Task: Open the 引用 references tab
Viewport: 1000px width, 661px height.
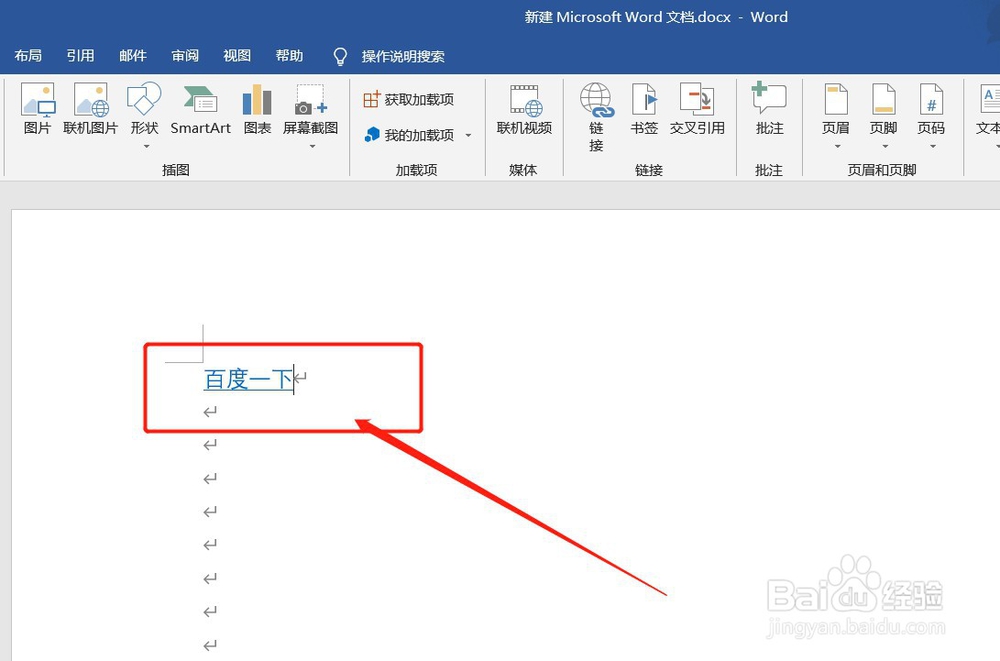Action: (80, 56)
